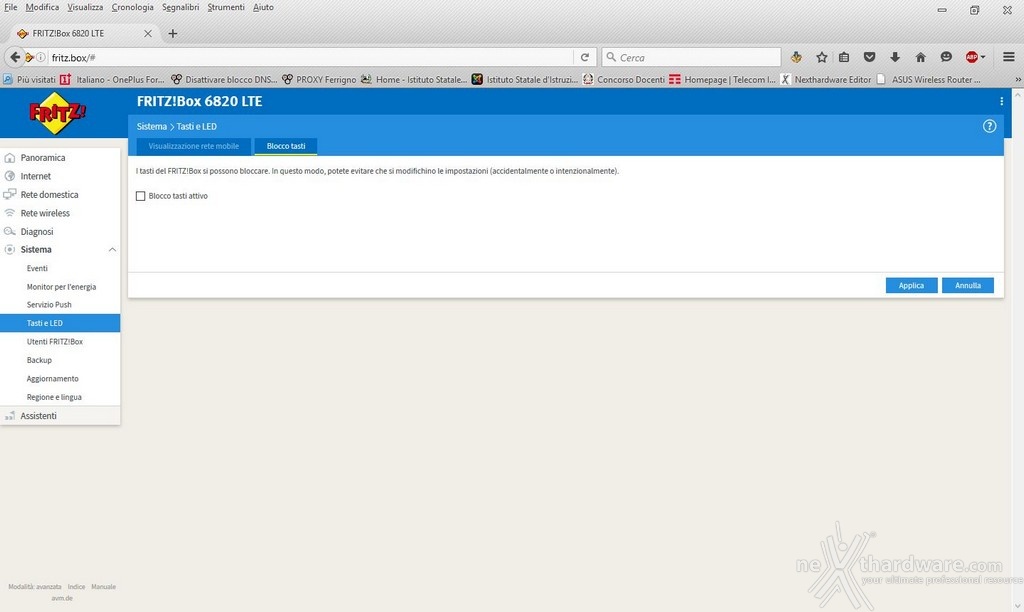The width and height of the screenshot is (1024, 612).
Task: Open Backup under Sistema
Action: click(x=39, y=360)
